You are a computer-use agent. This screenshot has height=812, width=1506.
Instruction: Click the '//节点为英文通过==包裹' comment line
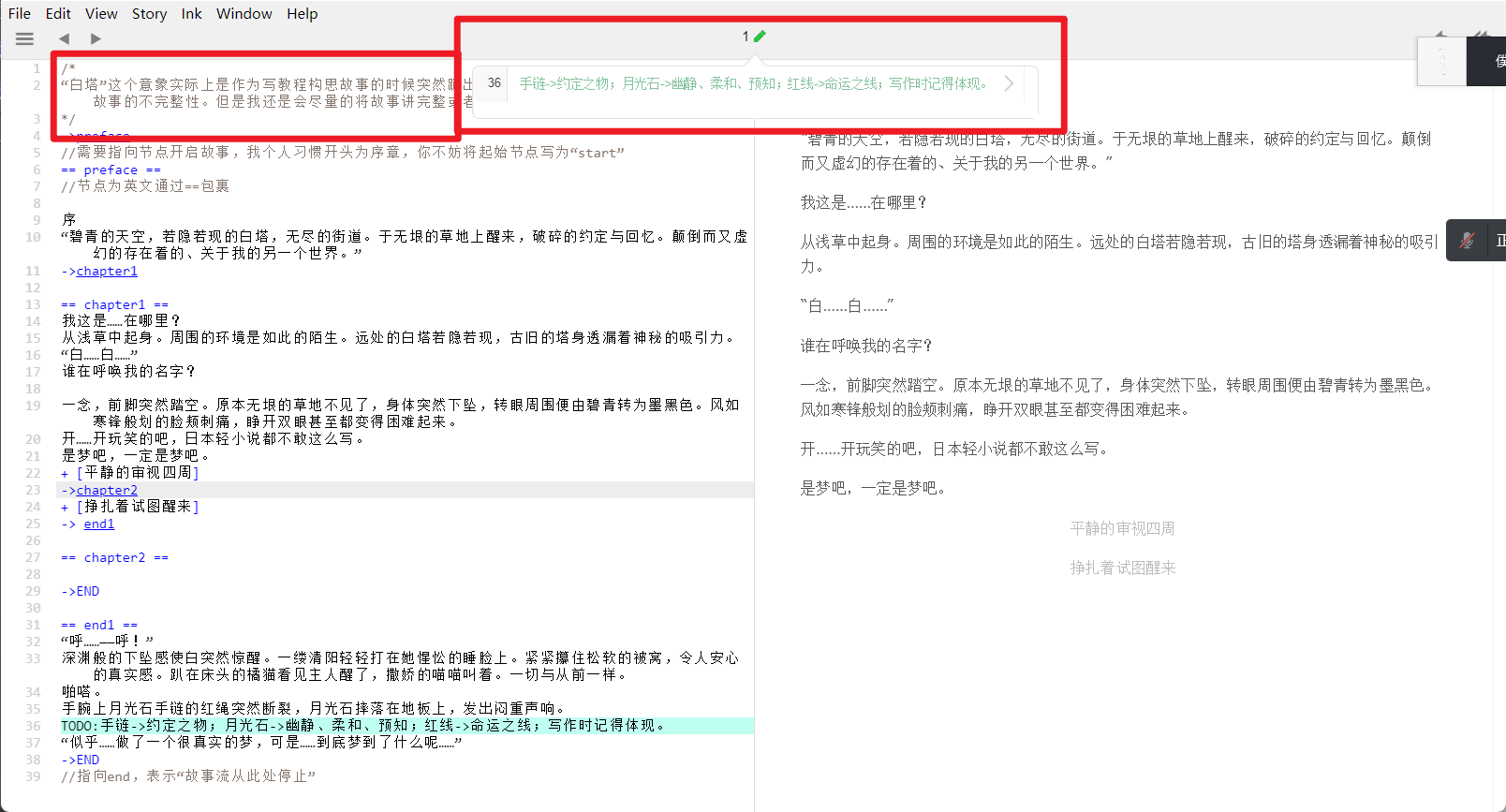click(x=145, y=186)
